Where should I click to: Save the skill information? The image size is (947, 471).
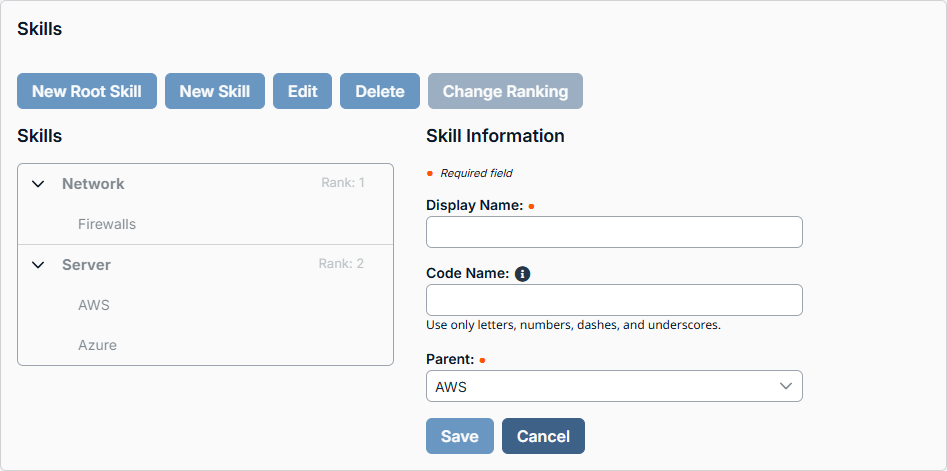click(x=460, y=436)
